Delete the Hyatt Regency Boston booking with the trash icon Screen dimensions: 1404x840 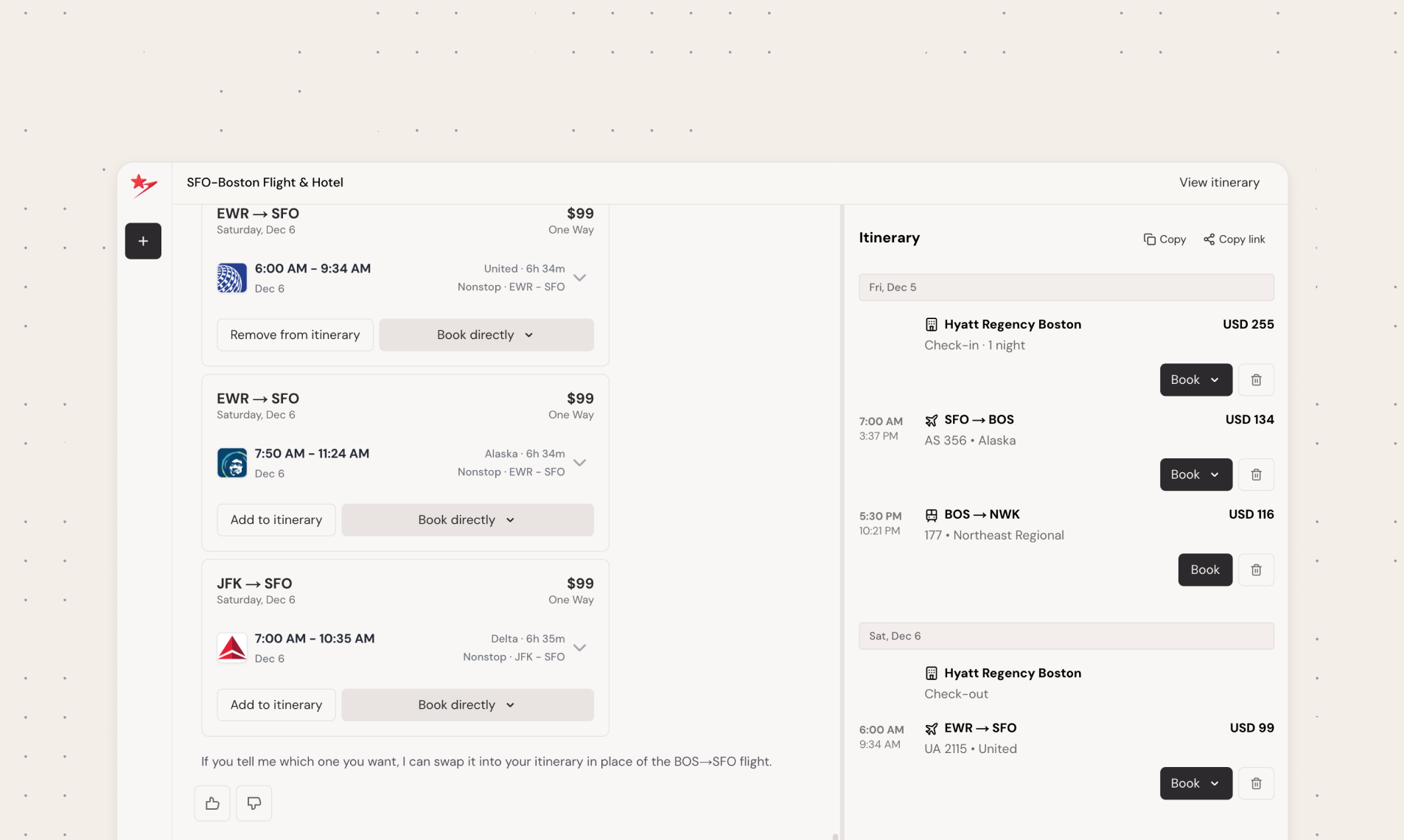click(x=1256, y=379)
